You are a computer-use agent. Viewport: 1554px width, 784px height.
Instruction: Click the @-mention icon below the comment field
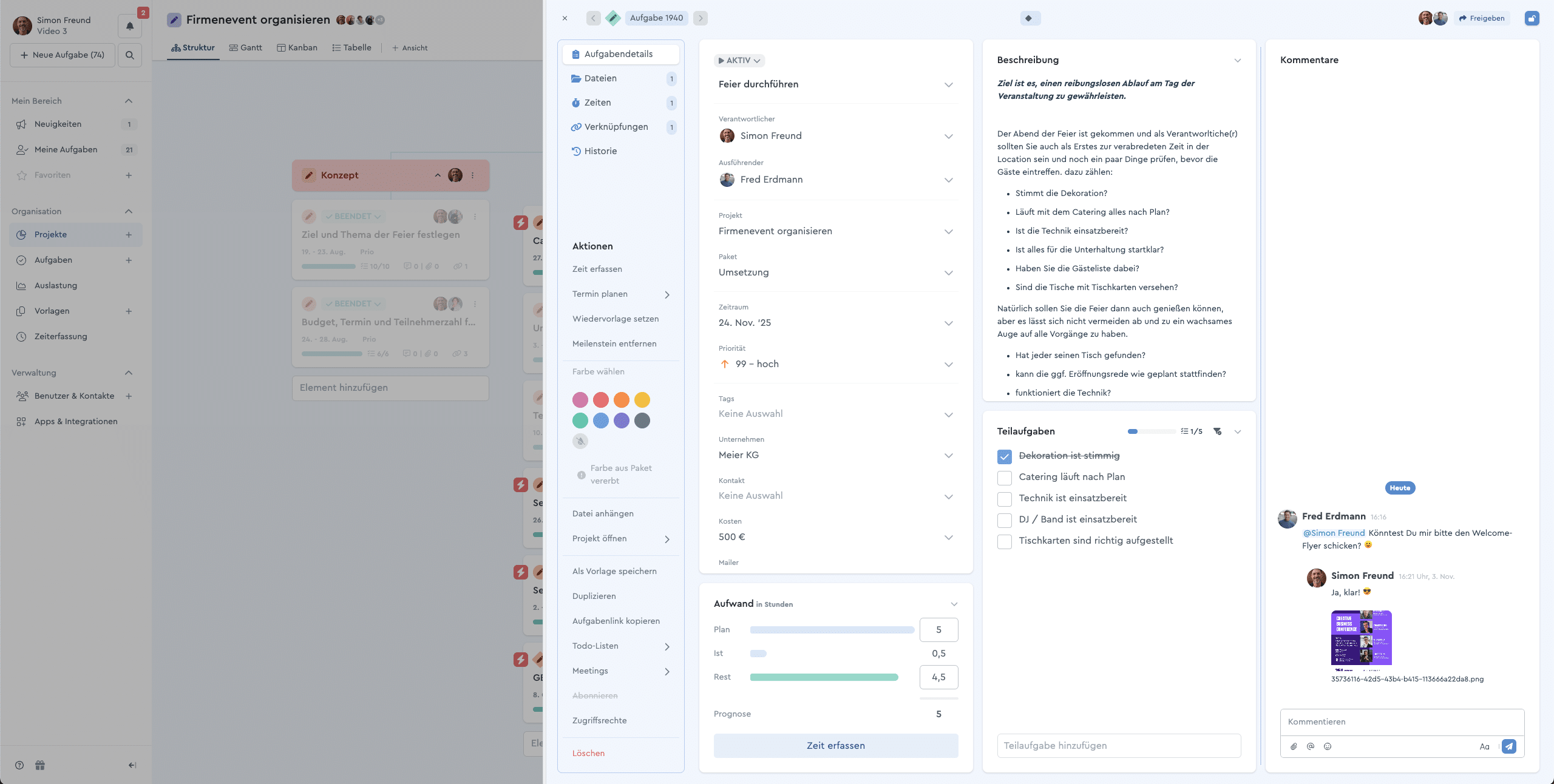point(1310,746)
